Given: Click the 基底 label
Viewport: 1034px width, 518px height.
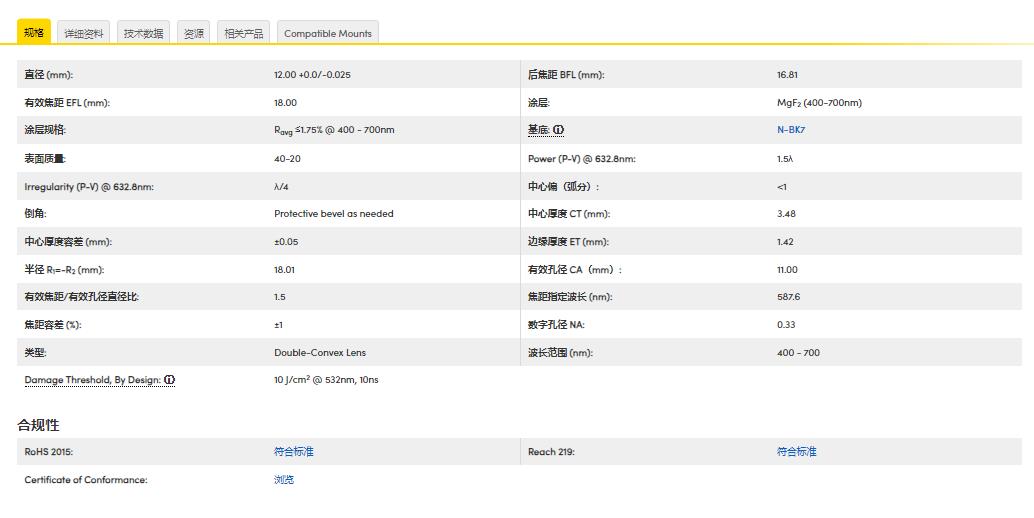Looking at the screenshot, I should pyautogui.click(x=539, y=130).
